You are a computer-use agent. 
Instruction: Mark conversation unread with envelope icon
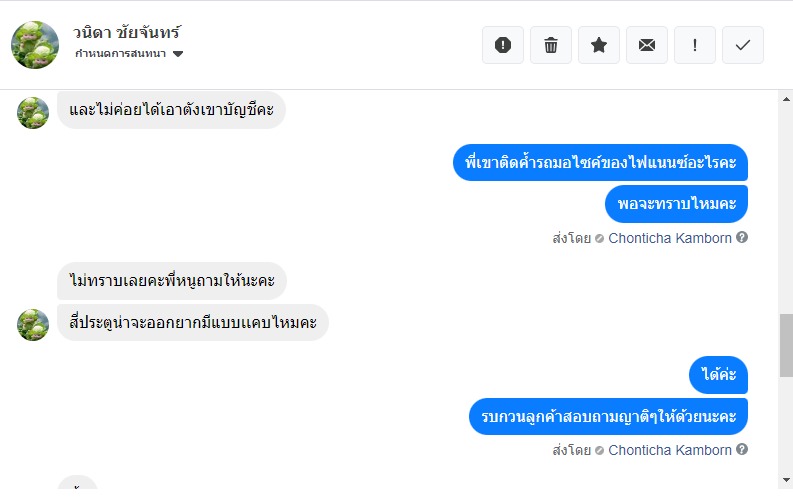647,45
